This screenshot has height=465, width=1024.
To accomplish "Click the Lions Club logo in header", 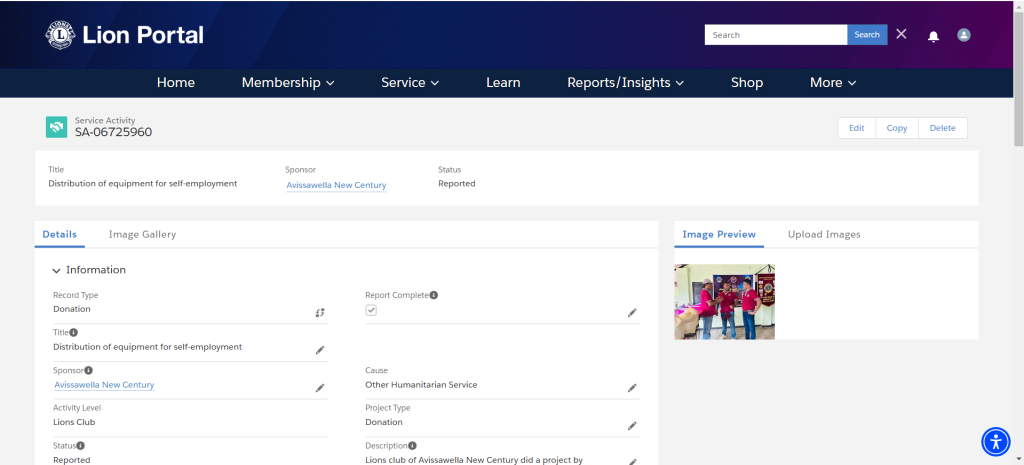I will (60, 35).
